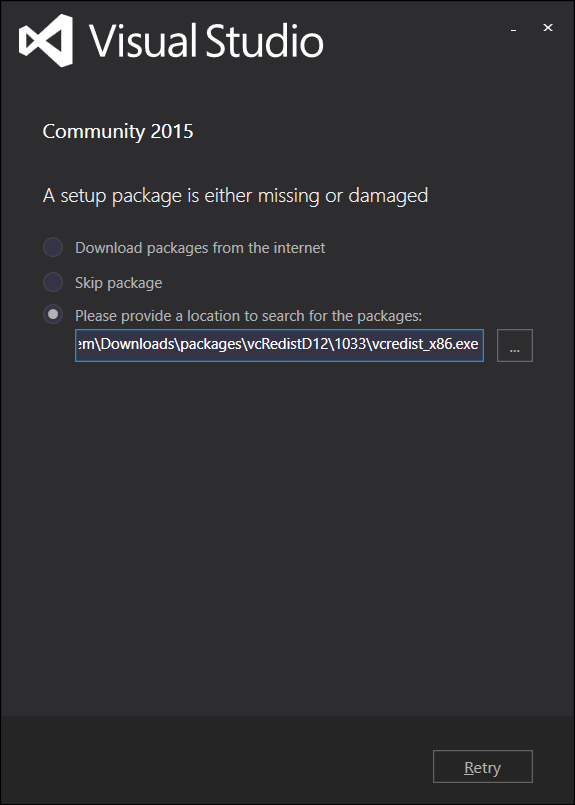Select the provide a location radio button
Viewport: 575px width, 805px height.
click(x=53, y=314)
